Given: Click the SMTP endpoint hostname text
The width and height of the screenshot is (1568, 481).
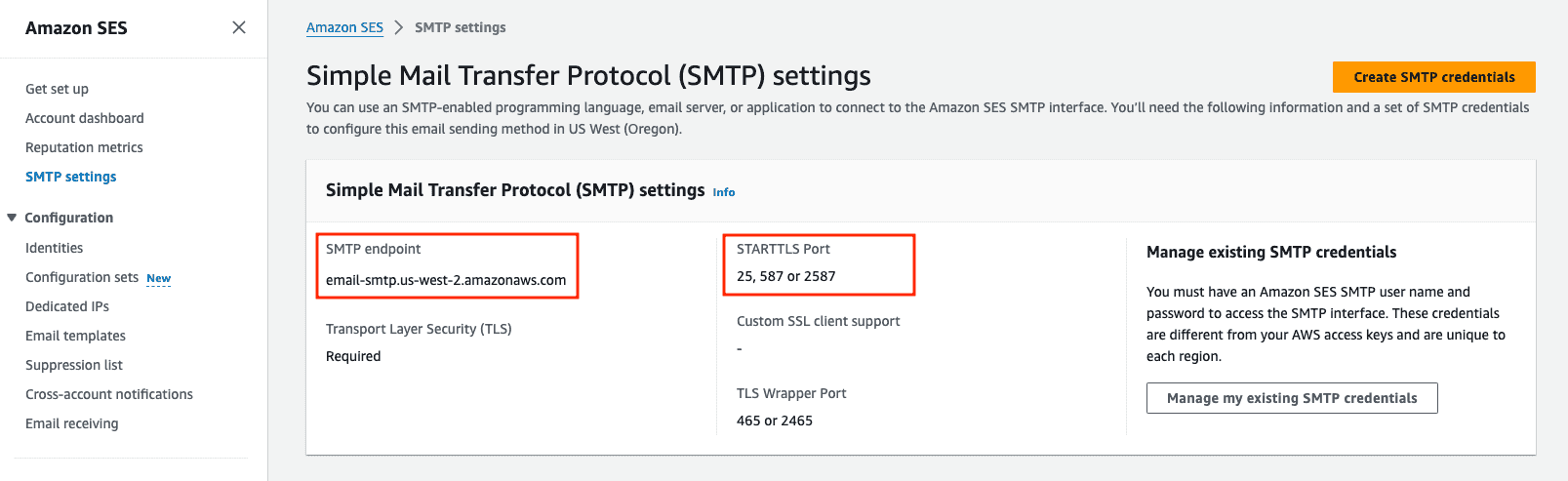Looking at the screenshot, I should [x=446, y=280].
